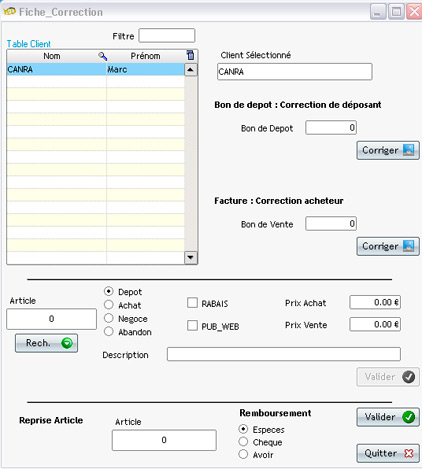422x469 pixels.
Task: Click the green Valider button for Remboursement
Action: click(x=388, y=417)
